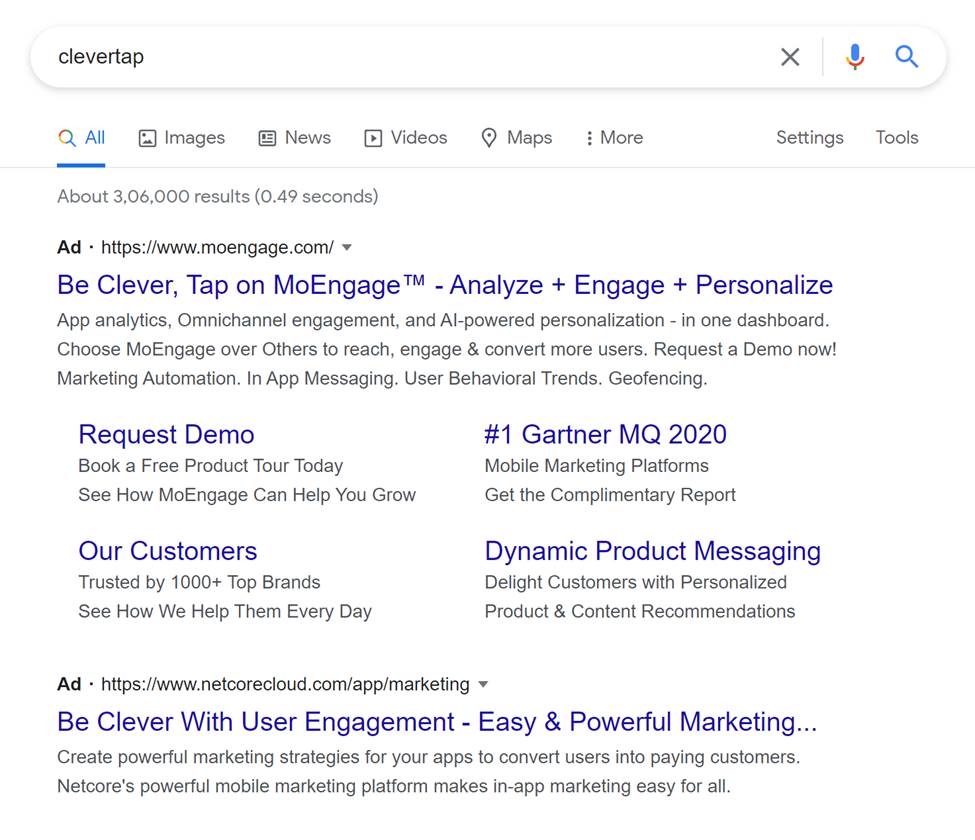Open the Tools menu
Image resolution: width=975 pixels, height=840 pixels.
point(897,137)
